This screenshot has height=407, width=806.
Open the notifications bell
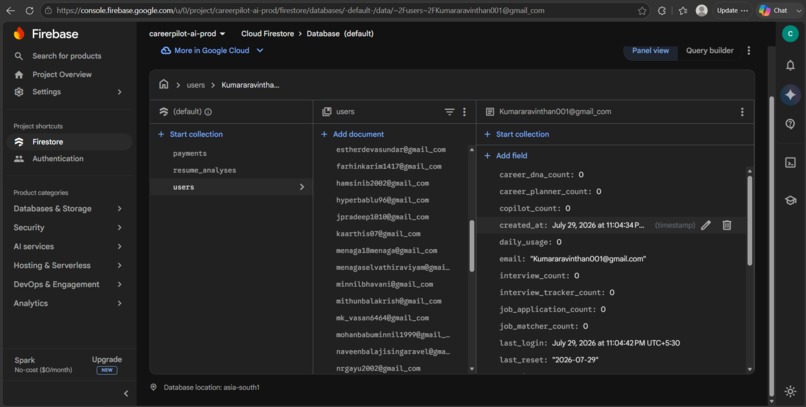tap(790, 65)
